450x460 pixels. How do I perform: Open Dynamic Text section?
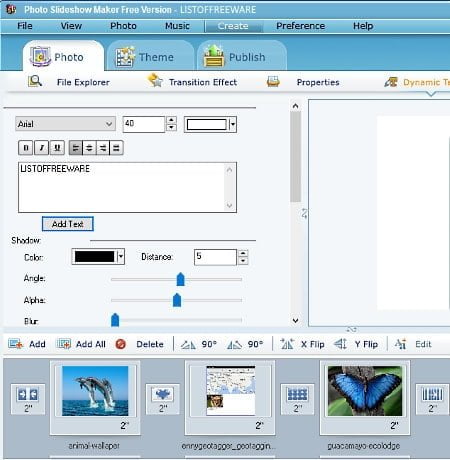[417, 82]
